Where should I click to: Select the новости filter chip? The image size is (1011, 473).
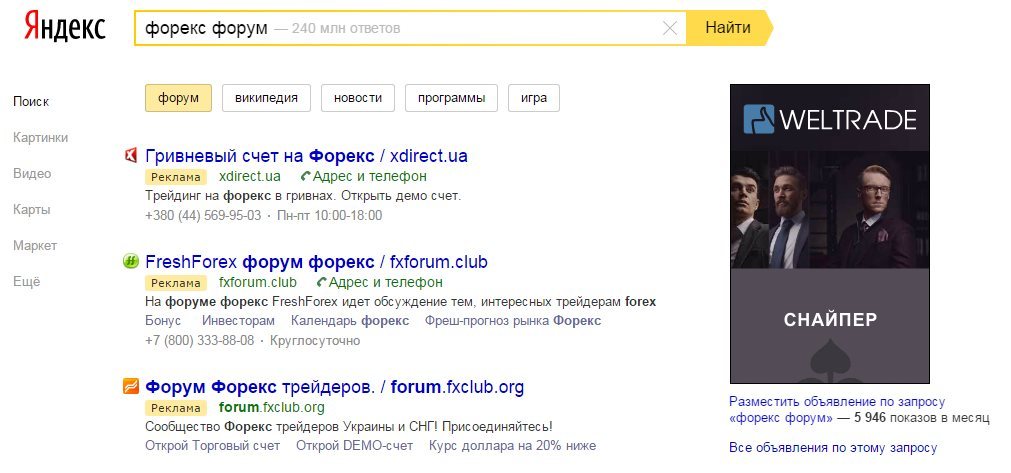tap(358, 98)
